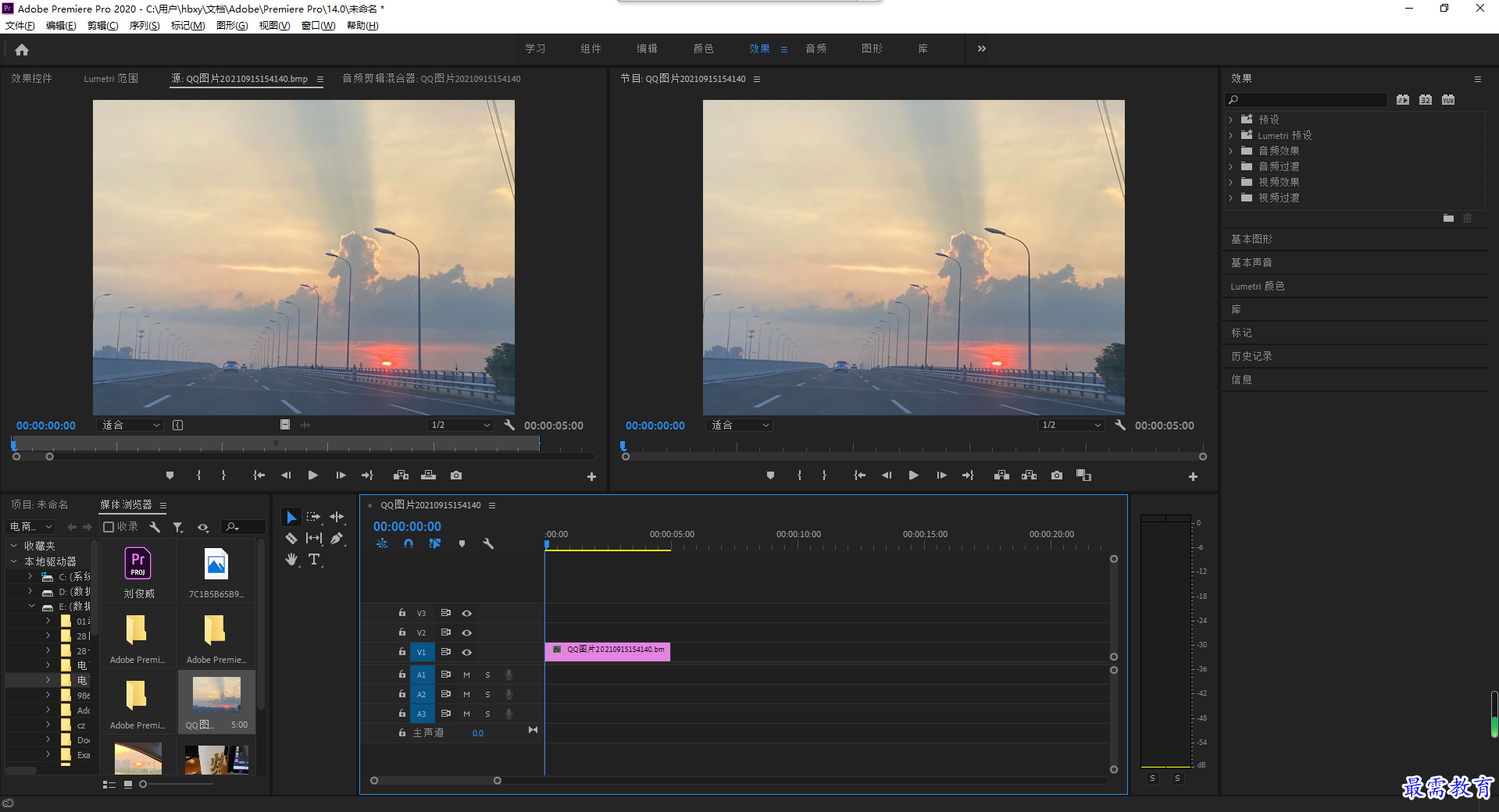Viewport: 1499px width, 812px height.
Task: Toggle YUV effects filter
Action: click(1448, 100)
